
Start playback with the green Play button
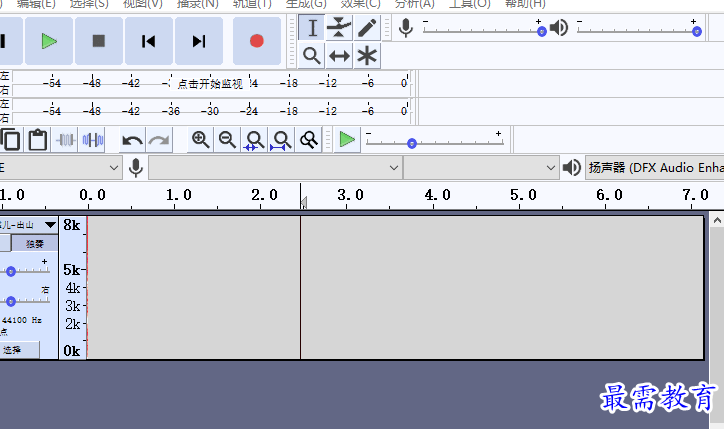[x=49, y=41]
